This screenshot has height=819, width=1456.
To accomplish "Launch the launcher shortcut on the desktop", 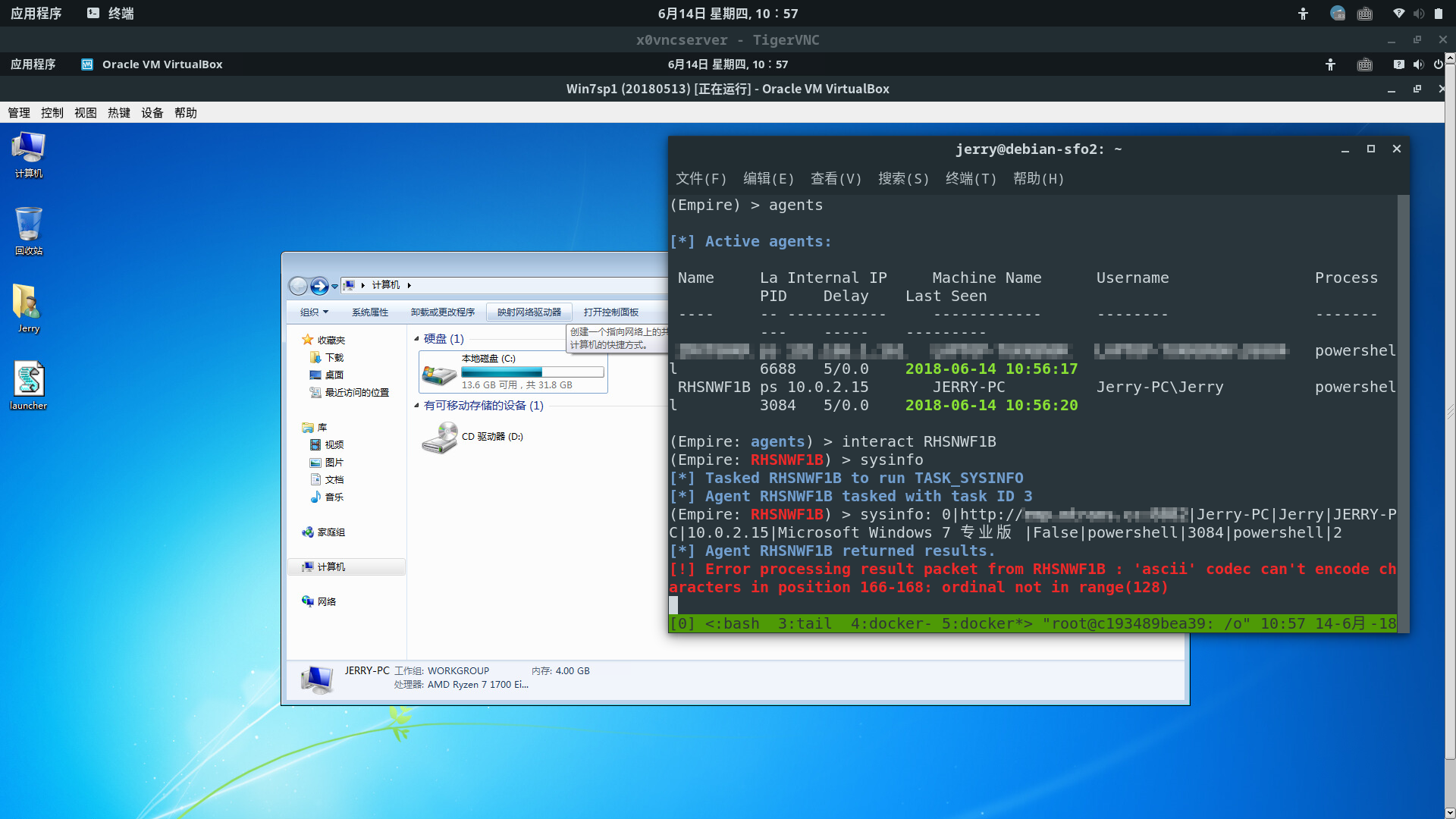I will (x=28, y=383).
